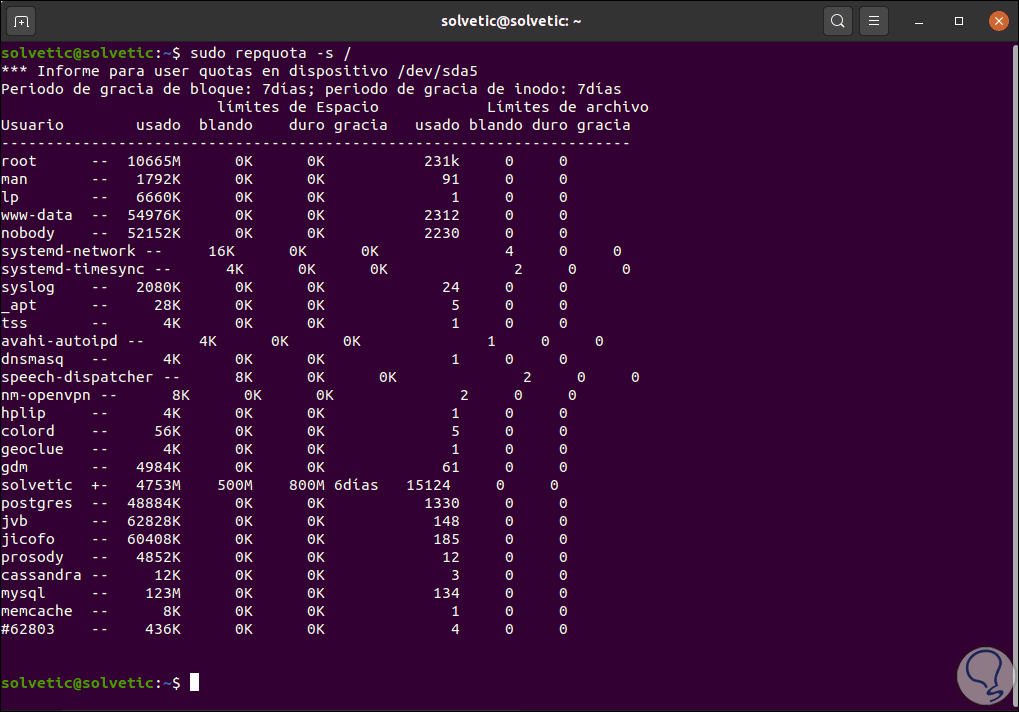Click the 'jvb' user name
Viewport: 1019px width, 712px height.
(14, 521)
